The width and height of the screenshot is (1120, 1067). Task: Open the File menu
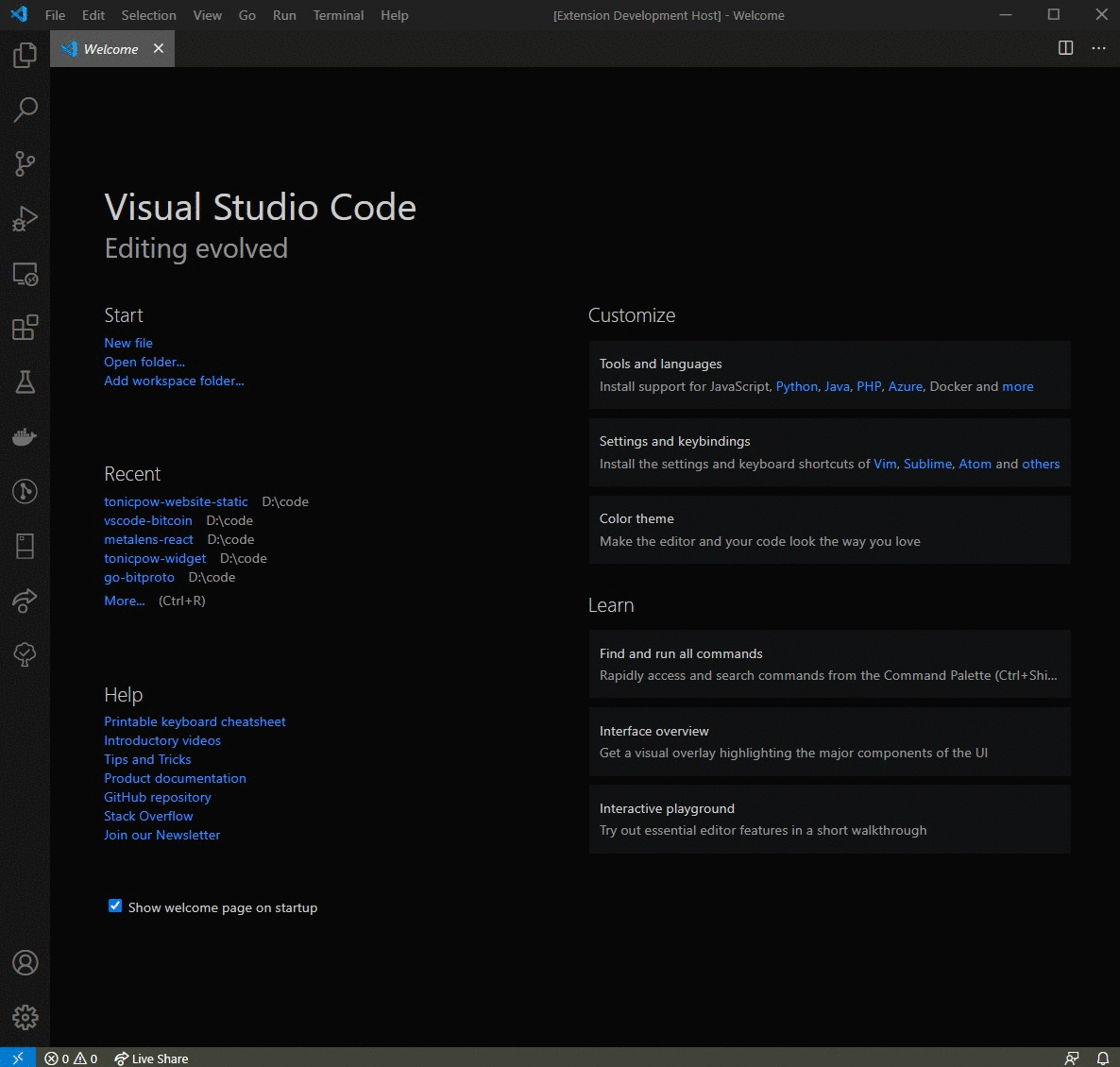pos(55,15)
